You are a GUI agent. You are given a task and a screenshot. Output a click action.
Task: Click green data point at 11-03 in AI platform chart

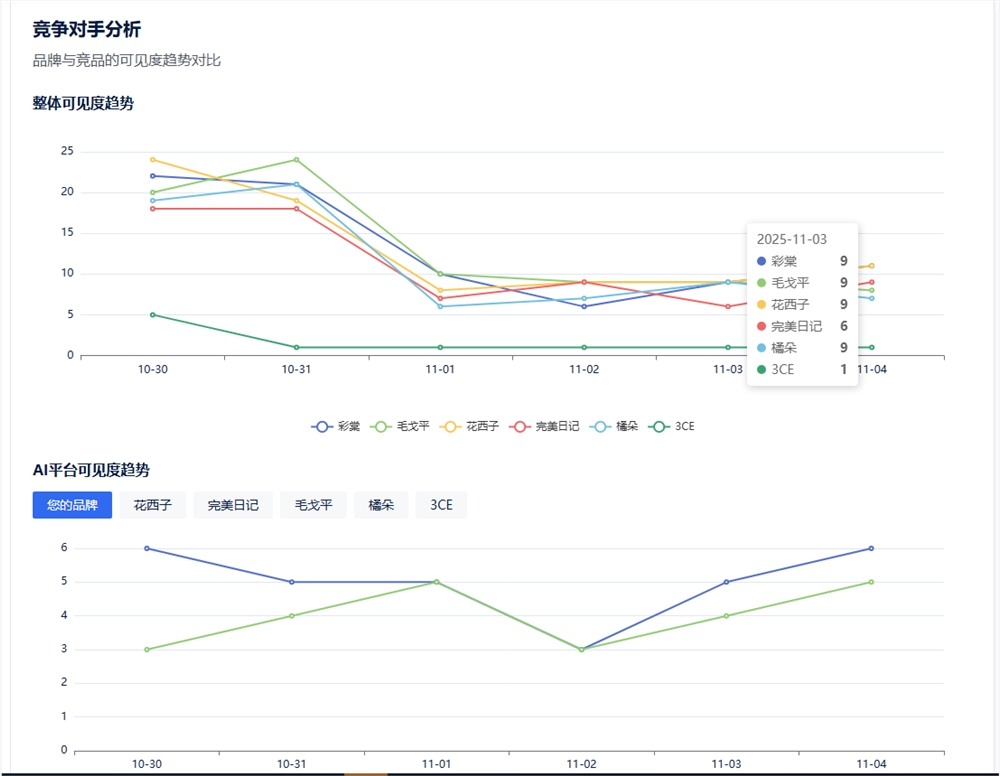click(726, 616)
